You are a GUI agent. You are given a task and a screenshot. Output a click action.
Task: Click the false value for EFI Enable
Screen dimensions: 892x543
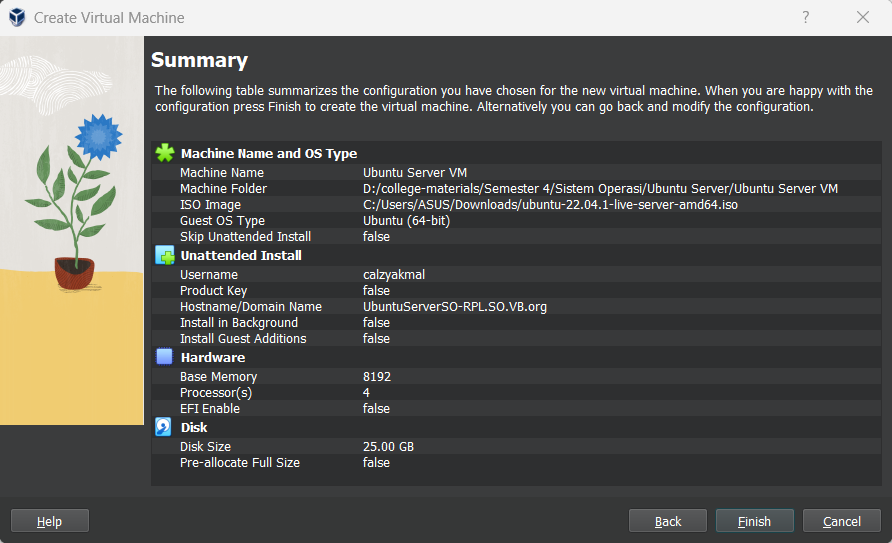376,408
